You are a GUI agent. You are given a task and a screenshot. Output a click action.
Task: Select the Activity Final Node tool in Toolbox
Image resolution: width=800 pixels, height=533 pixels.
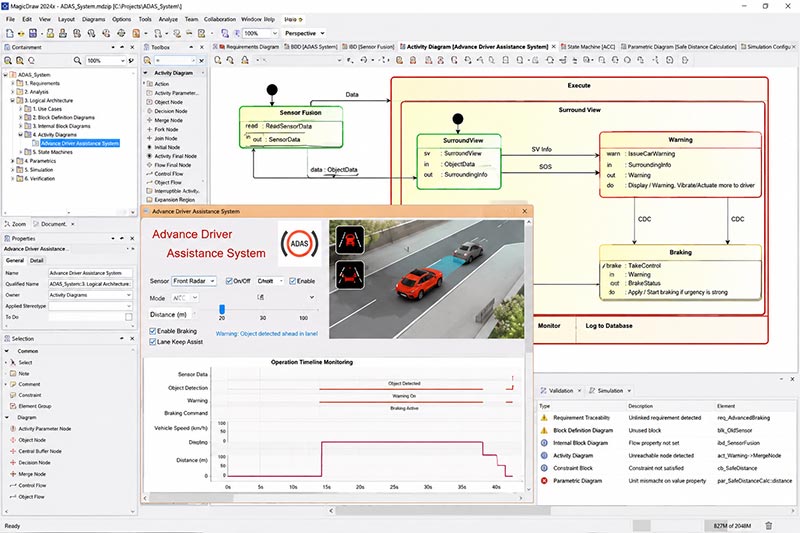pyautogui.click(x=175, y=156)
